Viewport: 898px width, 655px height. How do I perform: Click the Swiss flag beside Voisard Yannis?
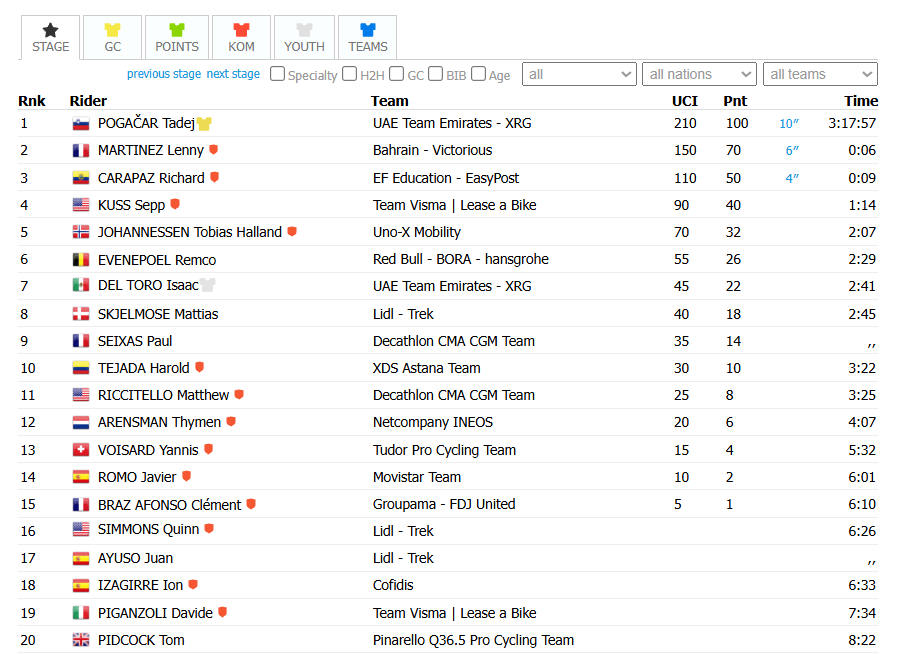click(81, 450)
